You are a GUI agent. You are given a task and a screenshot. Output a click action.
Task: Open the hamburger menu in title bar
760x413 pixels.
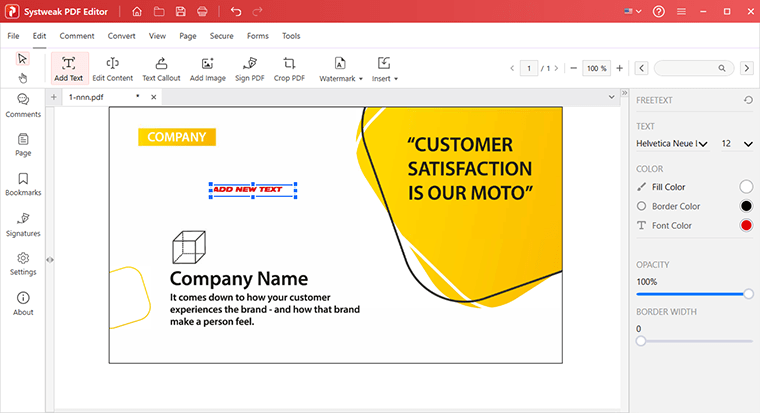point(681,11)
